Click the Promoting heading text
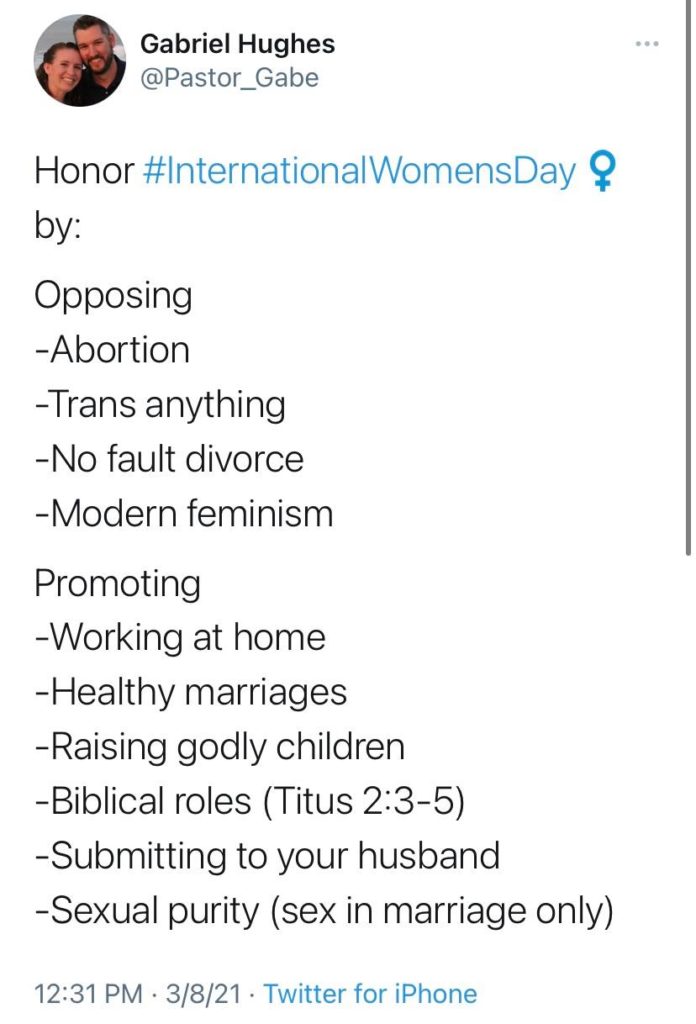 coord(117,583)
